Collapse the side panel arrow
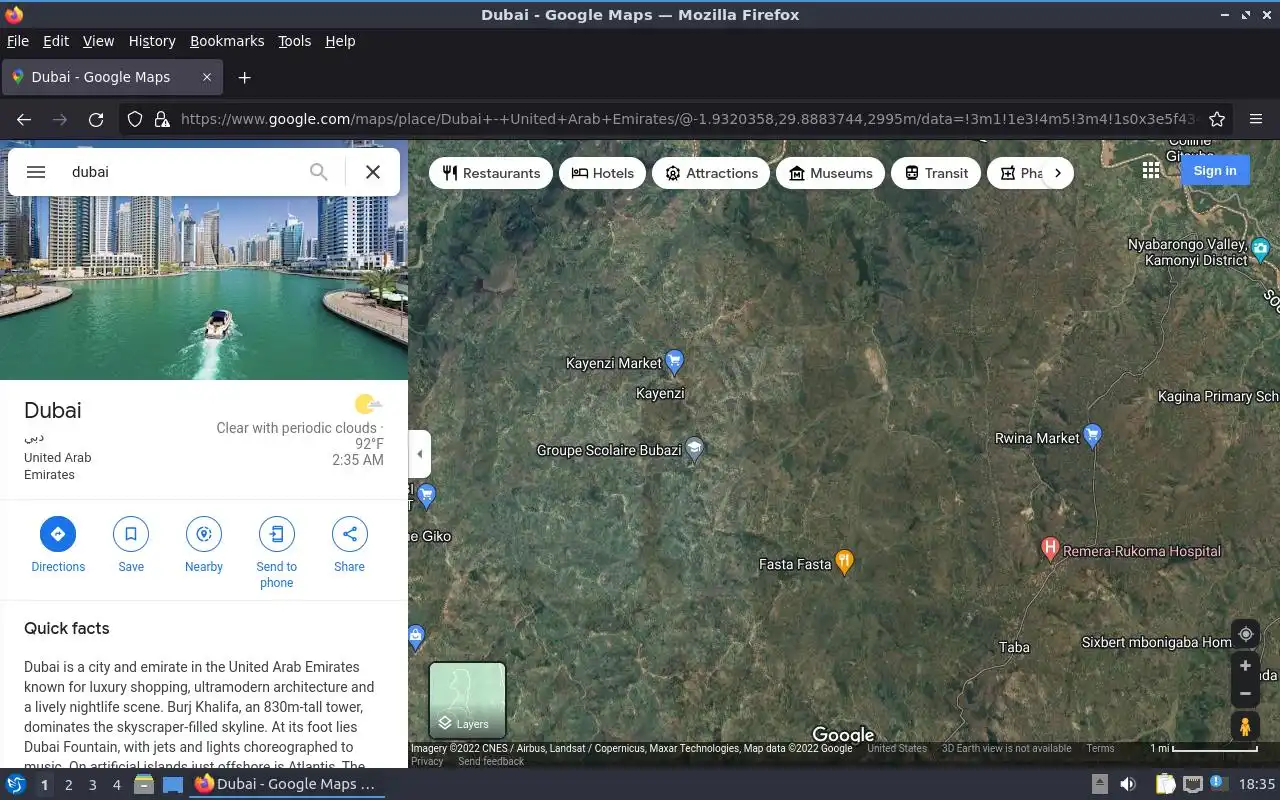The width and height of the screenshot is (1280, 800). click(419, 454)
